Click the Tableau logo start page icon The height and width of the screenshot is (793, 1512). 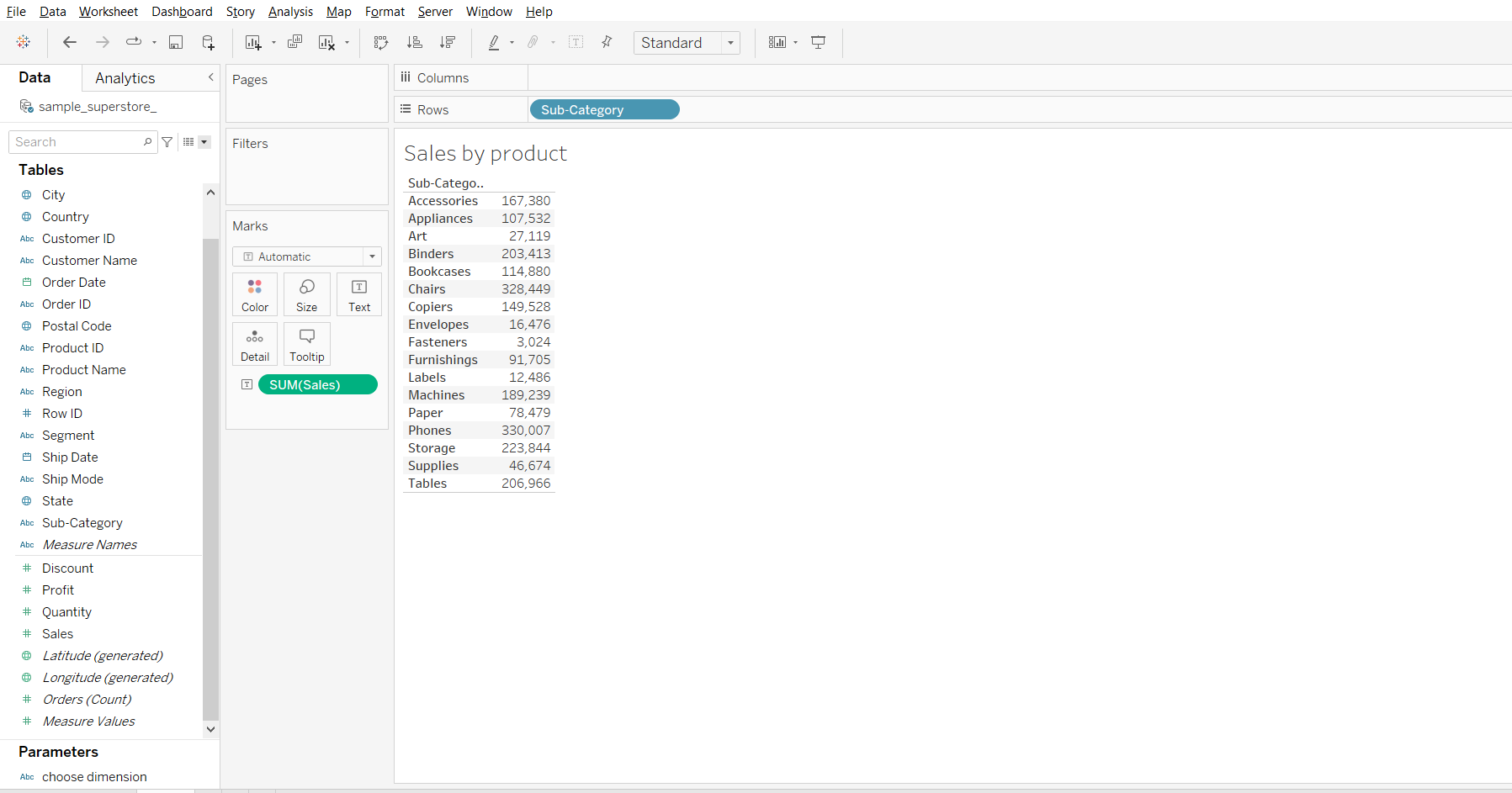click(x=24, y=42)
